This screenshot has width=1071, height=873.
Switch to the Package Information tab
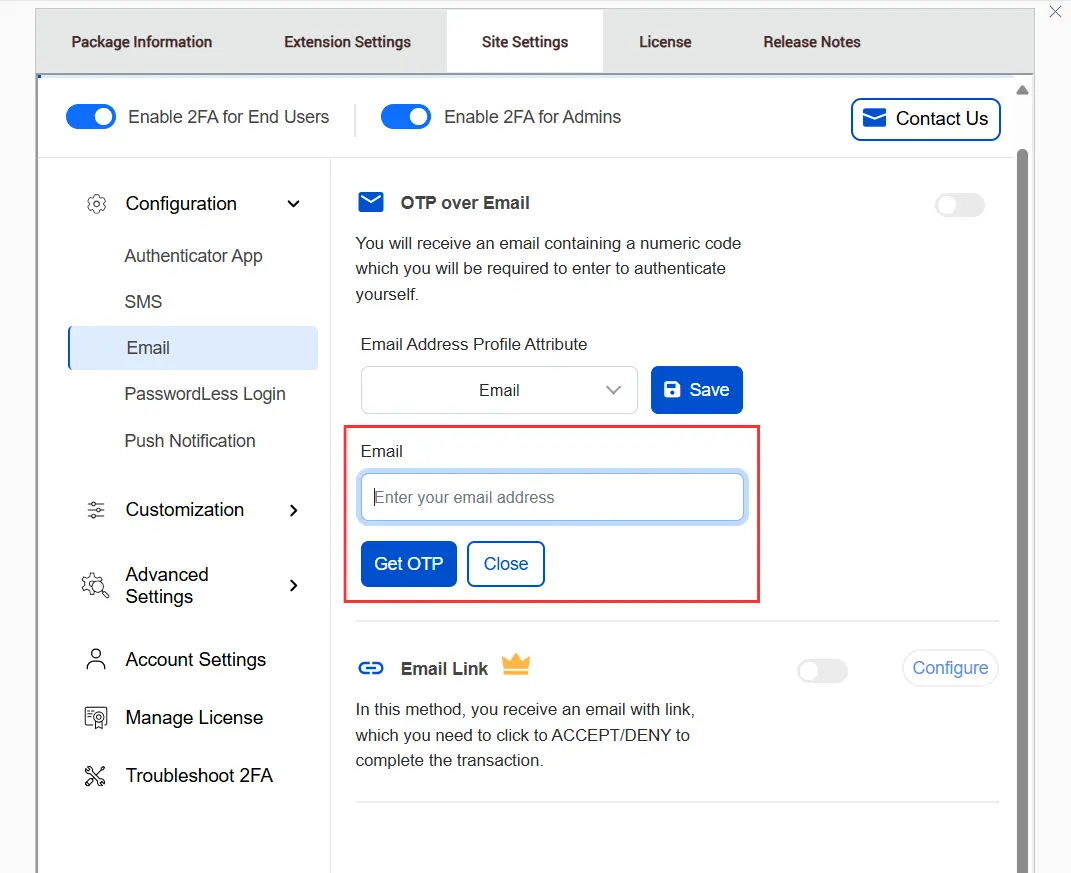142,42
